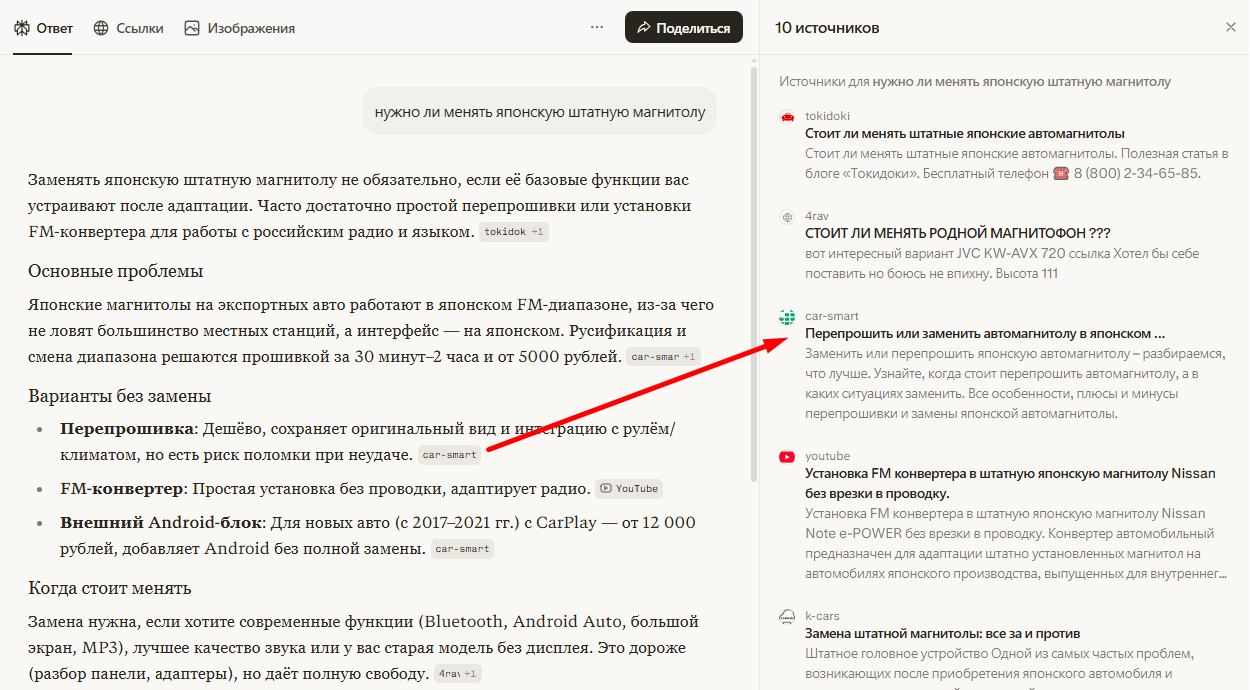Click the car-smart green globe favicon
This screenshot has width=1250, height=690.
coord(787,316)
